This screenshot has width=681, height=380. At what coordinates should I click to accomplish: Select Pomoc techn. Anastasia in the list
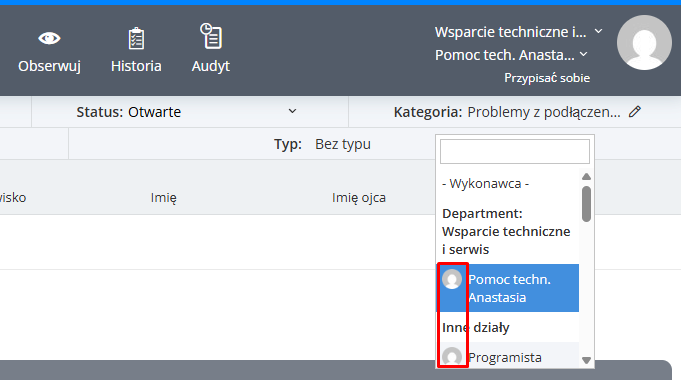pyautogui.click(x=508, y=288)
